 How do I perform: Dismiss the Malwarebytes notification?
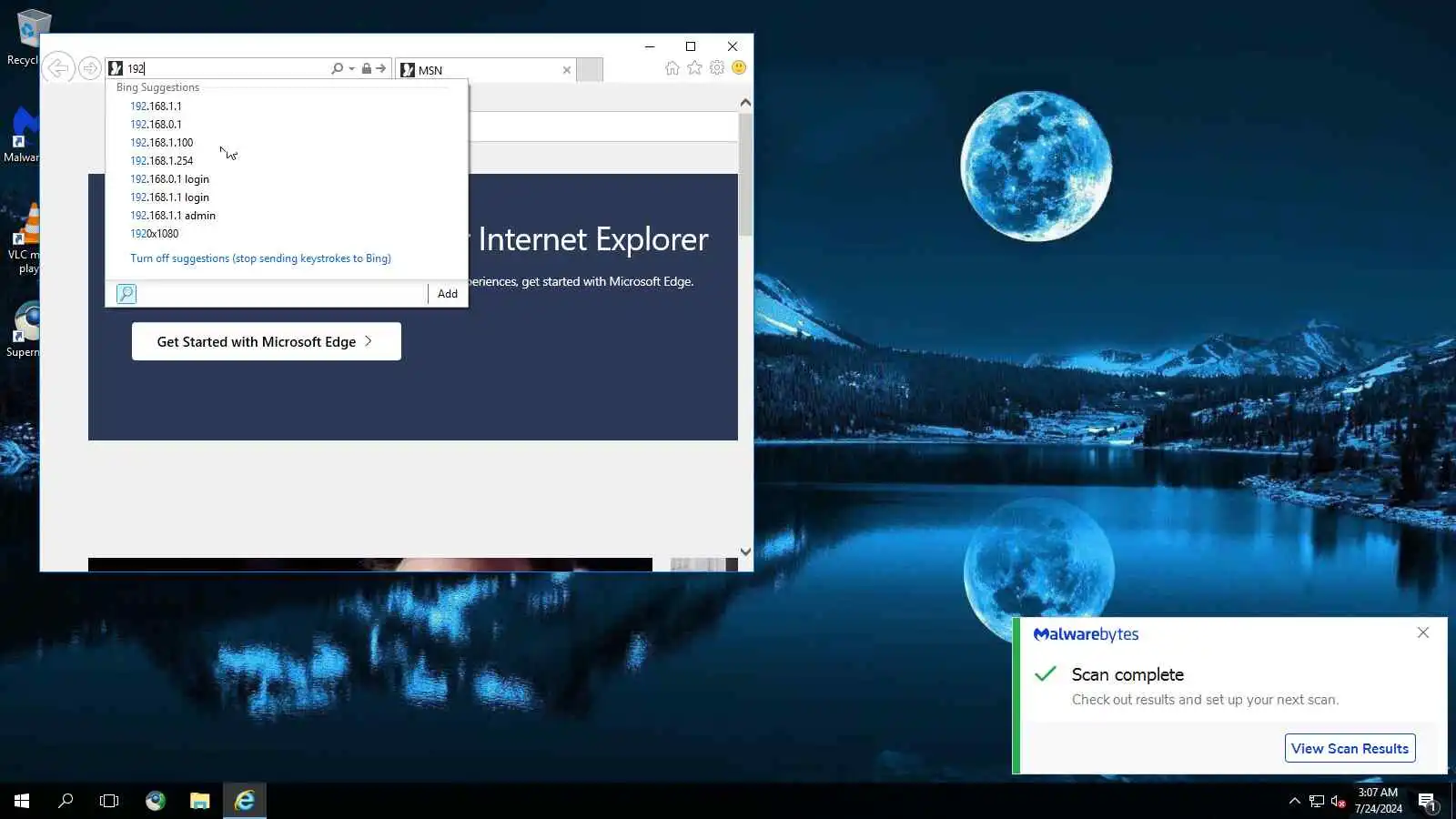1423,632
